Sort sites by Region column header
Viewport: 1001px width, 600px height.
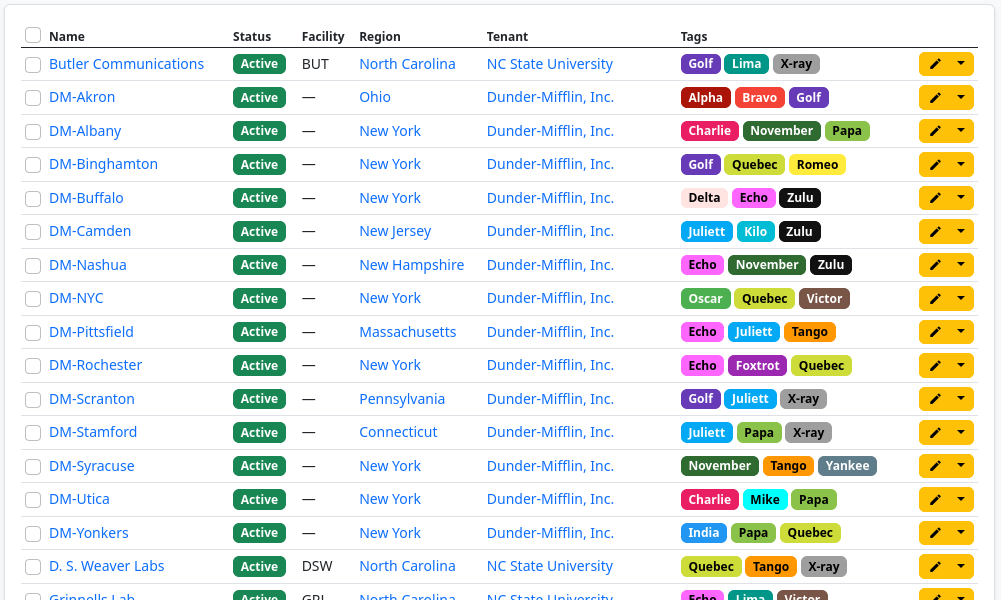click(x=380, y=36)
